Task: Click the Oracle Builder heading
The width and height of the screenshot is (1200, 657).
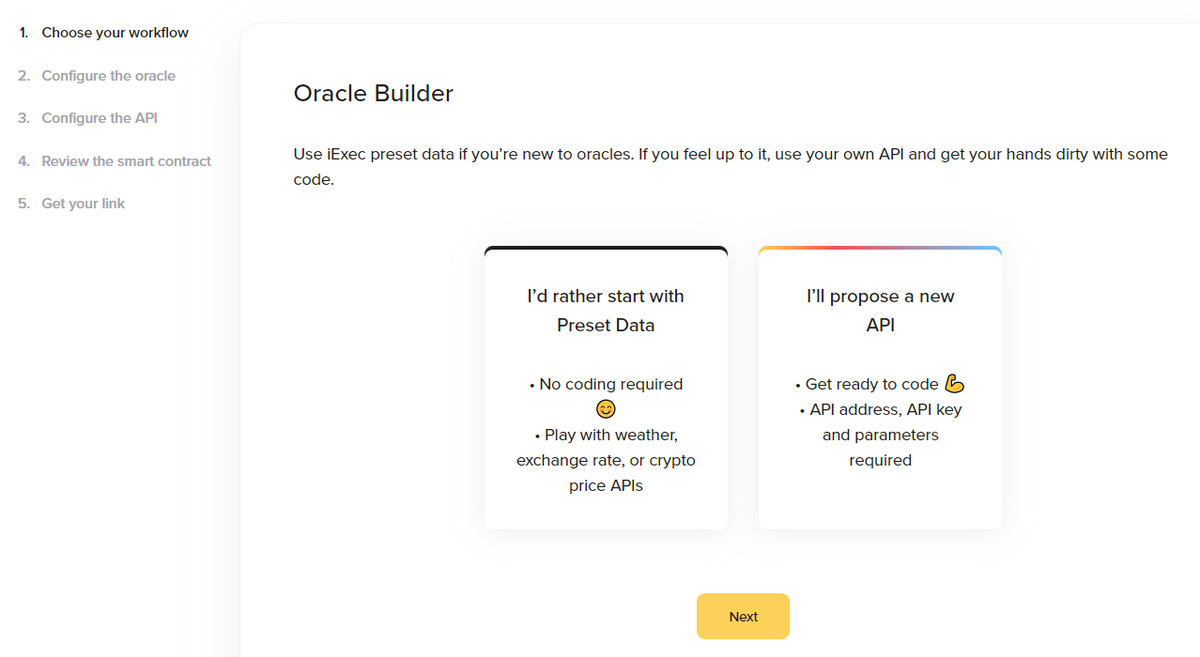Action: [373, 94]
